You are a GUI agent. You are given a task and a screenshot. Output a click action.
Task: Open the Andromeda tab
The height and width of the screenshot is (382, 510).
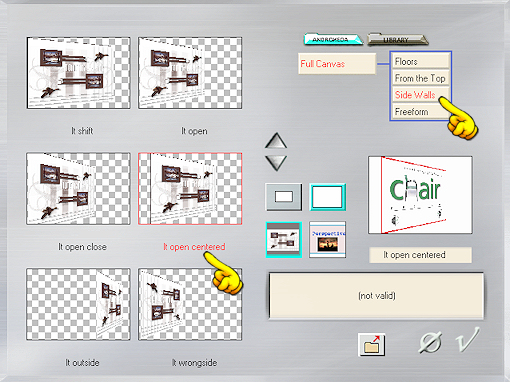tap(333, 39)
